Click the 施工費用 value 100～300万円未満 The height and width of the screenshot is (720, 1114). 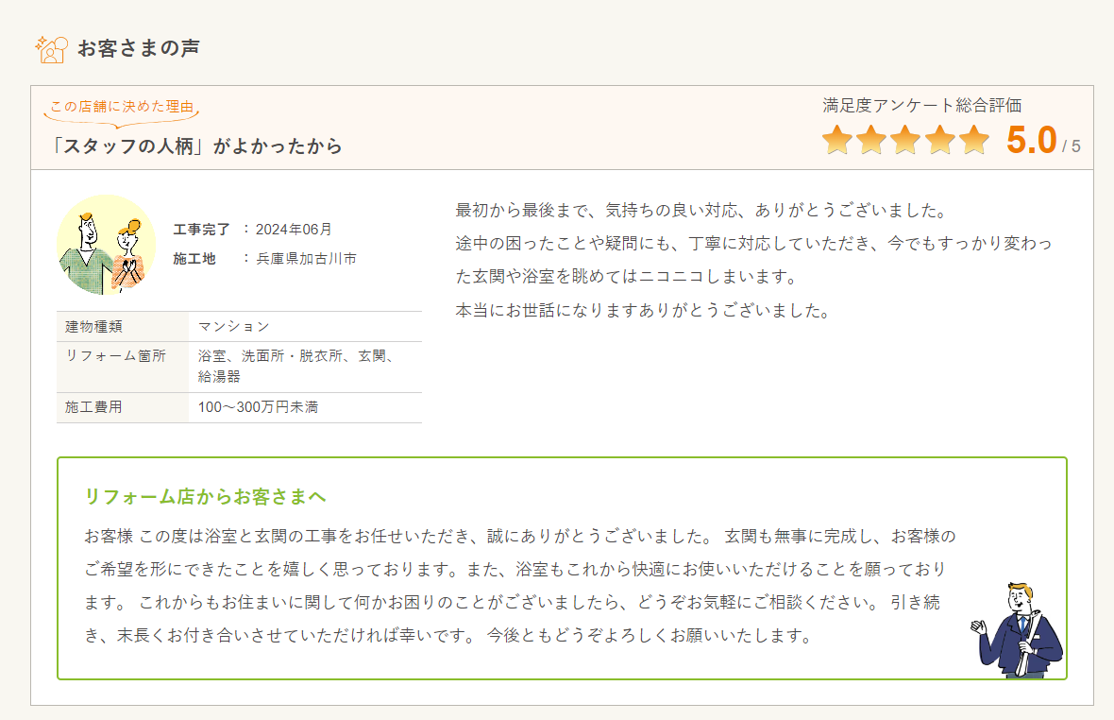tap(258, 407)
